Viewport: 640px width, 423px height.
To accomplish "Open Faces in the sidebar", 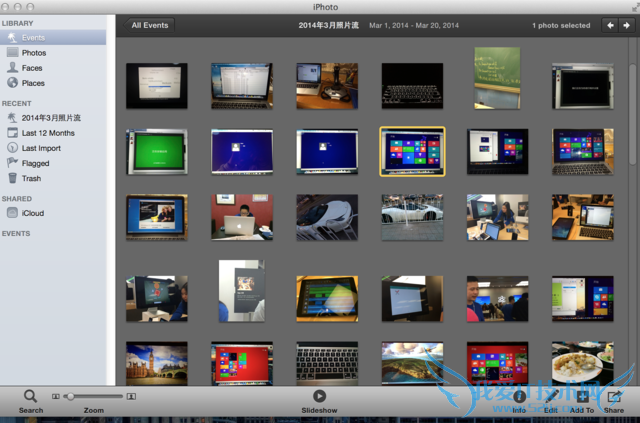I will 32,68.
